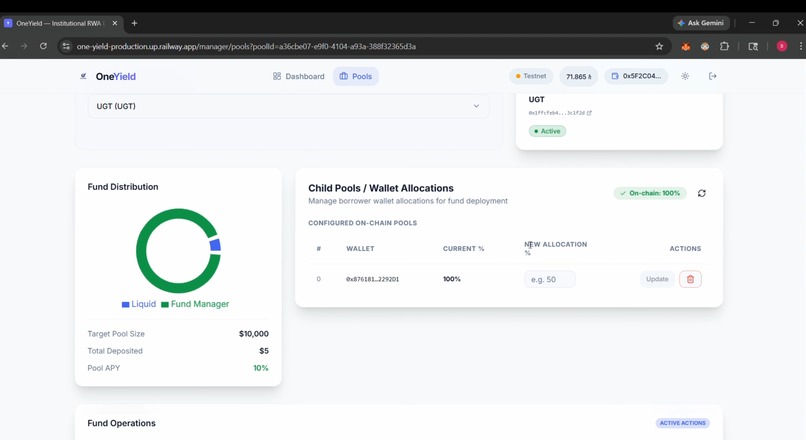Open the Dashboard nav item
This screenshot has height=440, width=806.
click(x=299, y=76)
